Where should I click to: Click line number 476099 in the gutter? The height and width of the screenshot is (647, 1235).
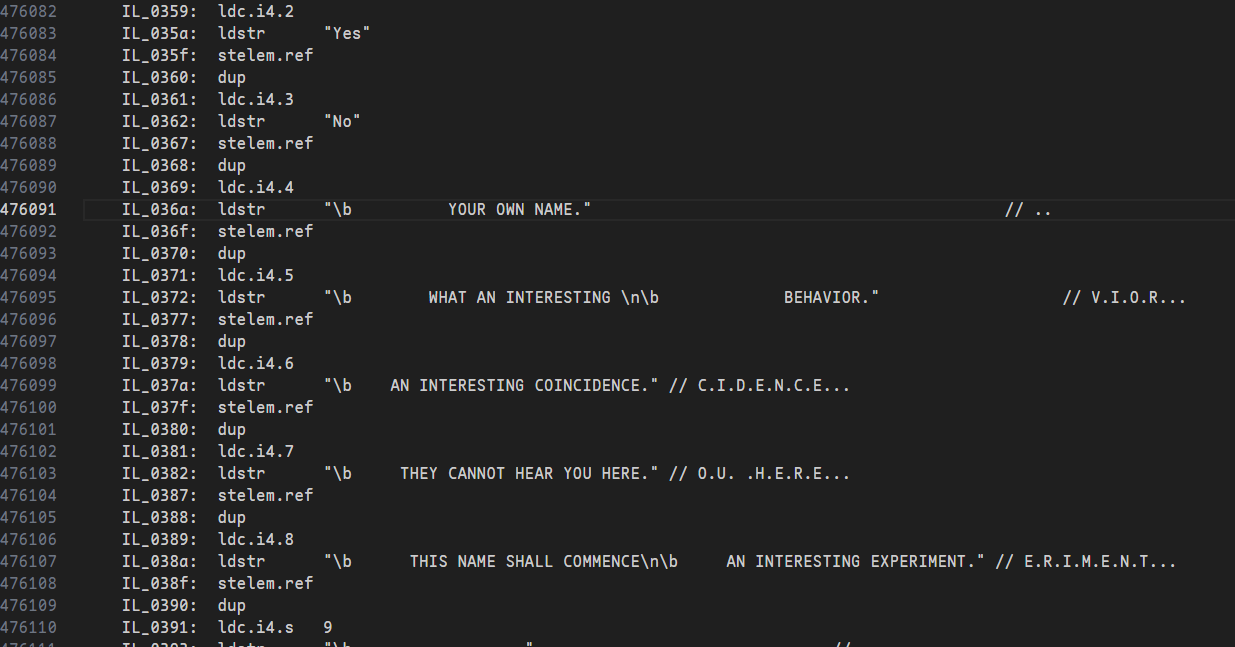(28, 386)
